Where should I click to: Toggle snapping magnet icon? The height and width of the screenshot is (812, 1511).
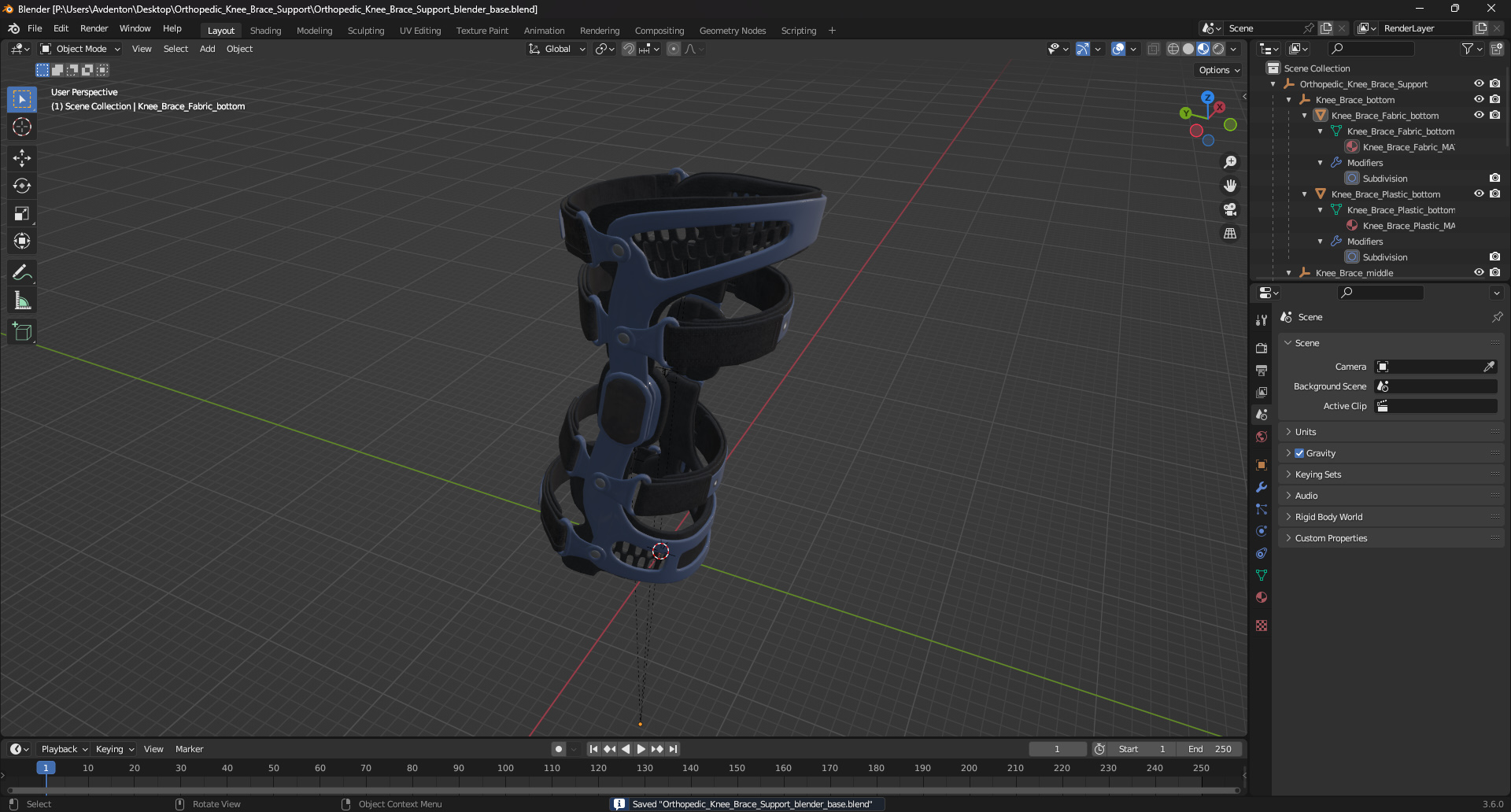click(x=628, y=49)
